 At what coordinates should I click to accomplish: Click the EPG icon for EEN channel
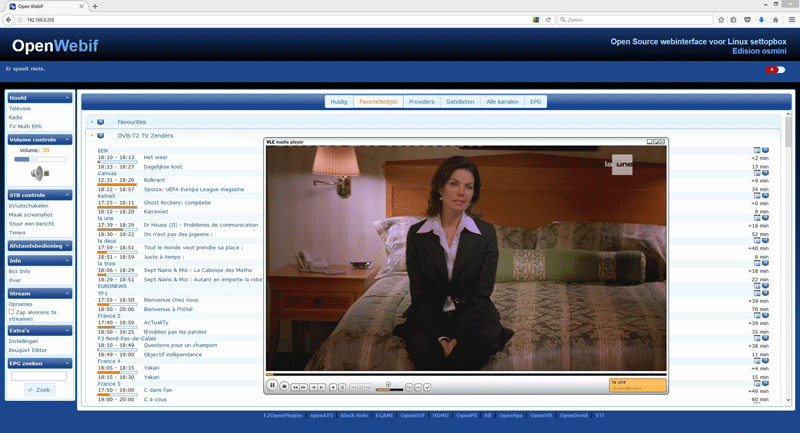pos(757,150)
